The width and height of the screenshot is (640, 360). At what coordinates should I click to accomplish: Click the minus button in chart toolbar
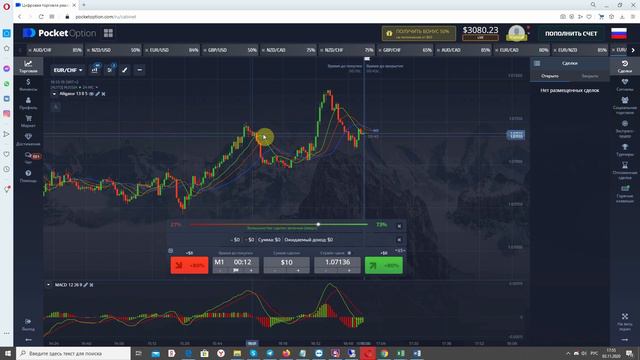[x=140, y=70]
